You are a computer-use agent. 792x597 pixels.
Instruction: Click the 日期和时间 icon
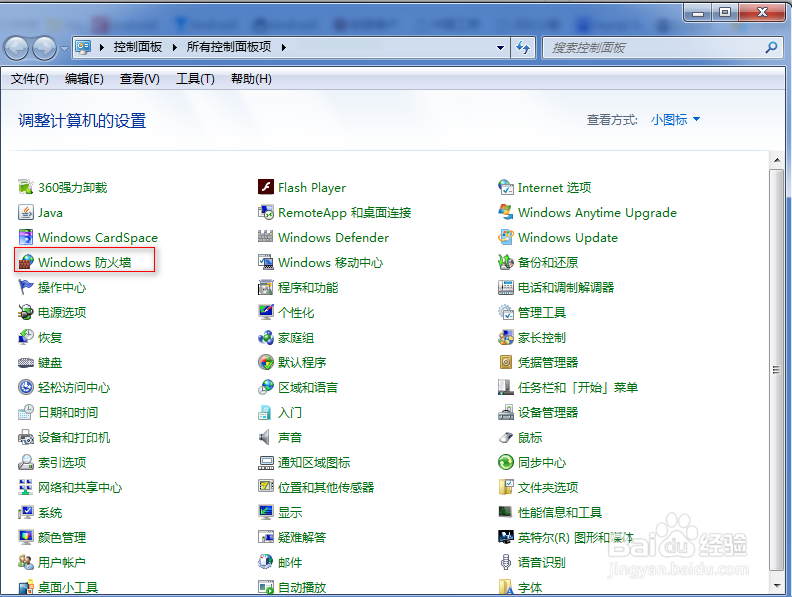26,412
